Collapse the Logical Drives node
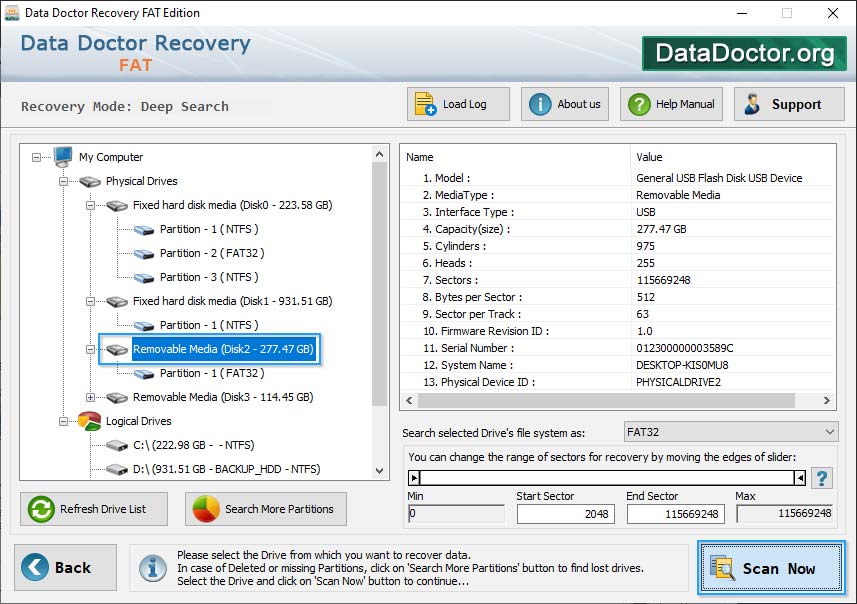Screen dimensions: 857x604 63,421
